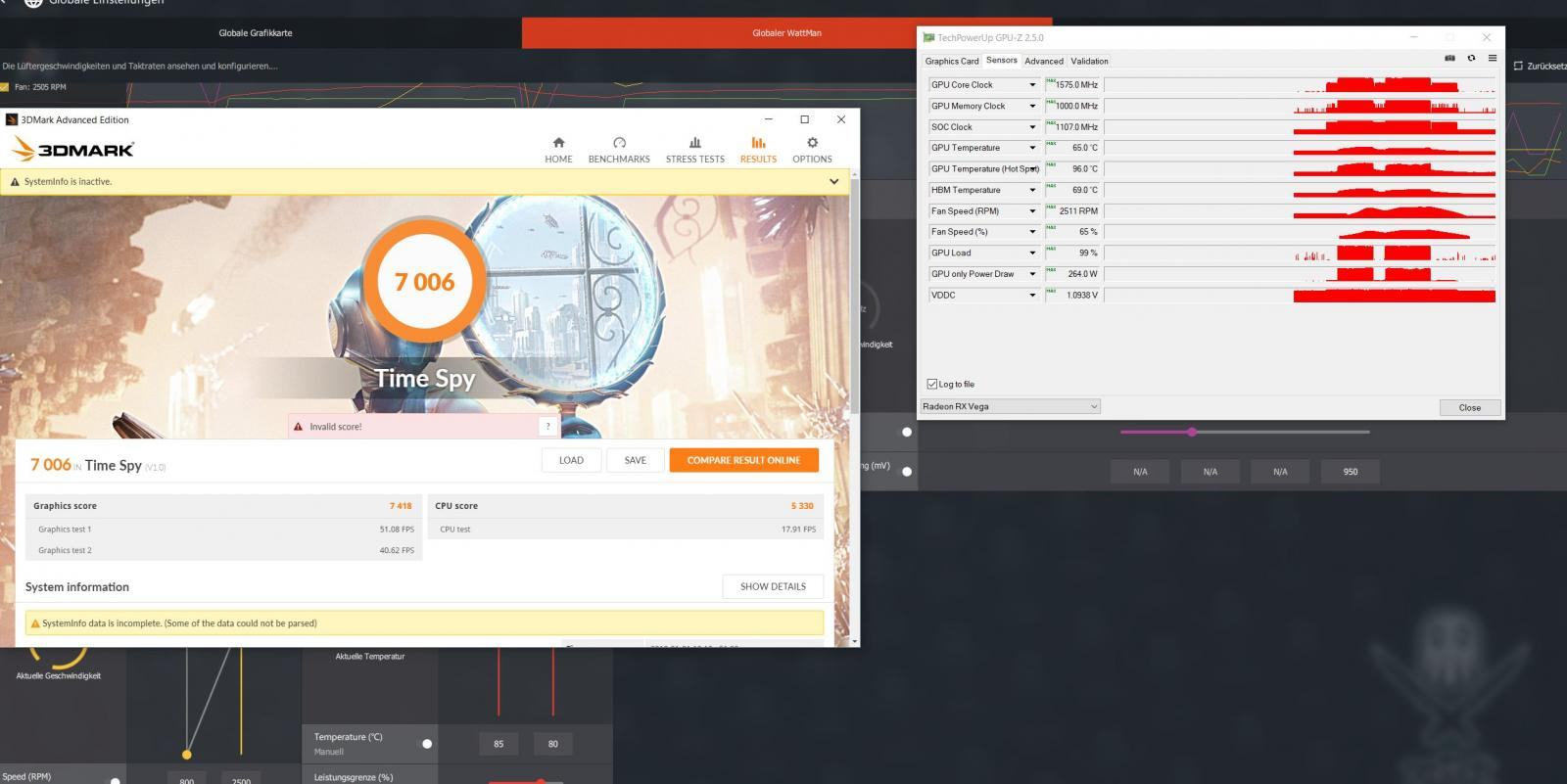This screenshot has width=1567, height=784.
Task: Click the SAVE button in 3DMark
Action: point(636,460)
